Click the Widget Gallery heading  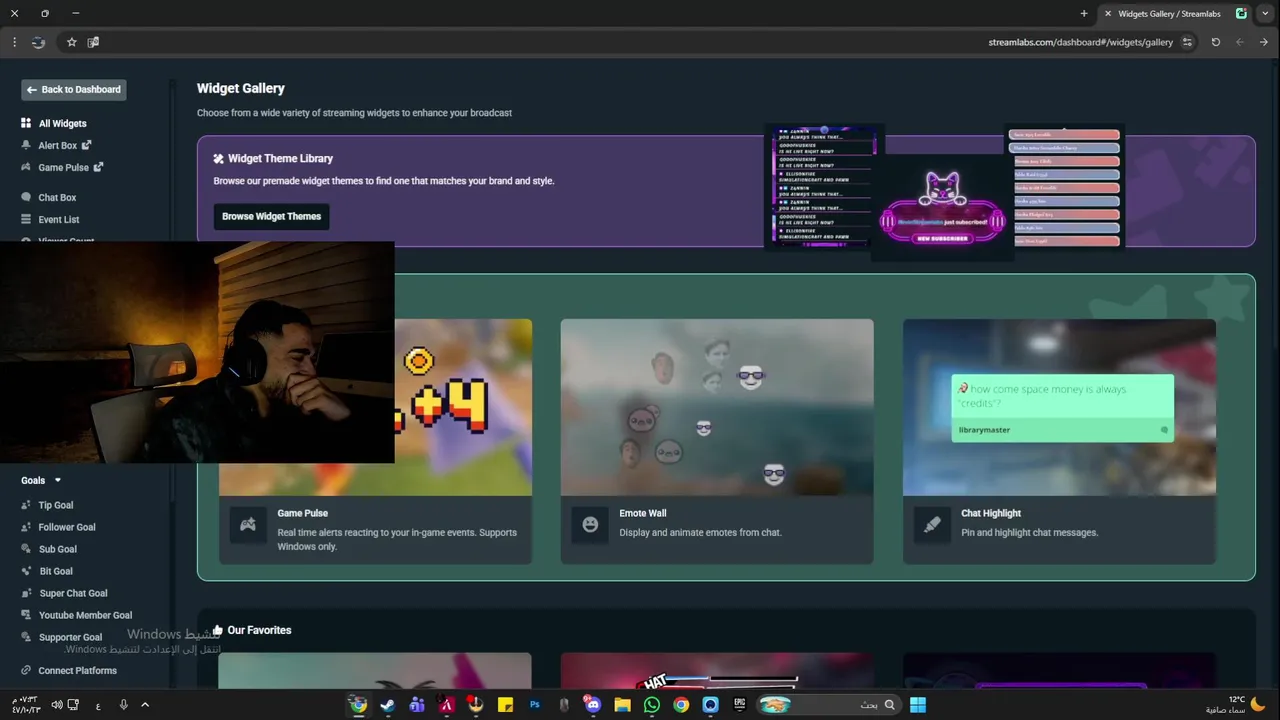[x=241, y=89]
